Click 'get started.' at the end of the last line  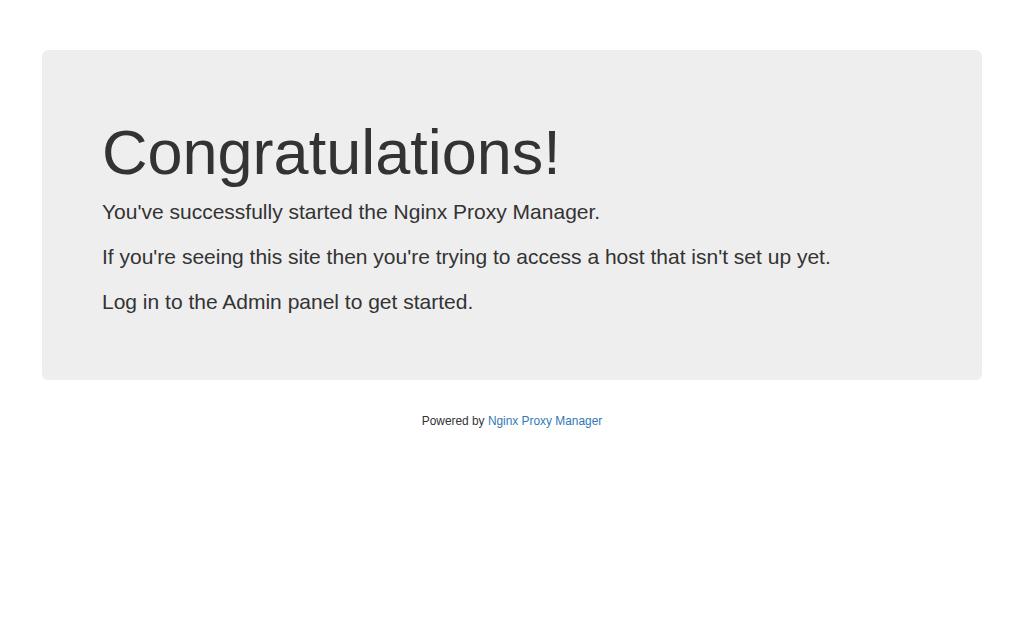[420, 303]
